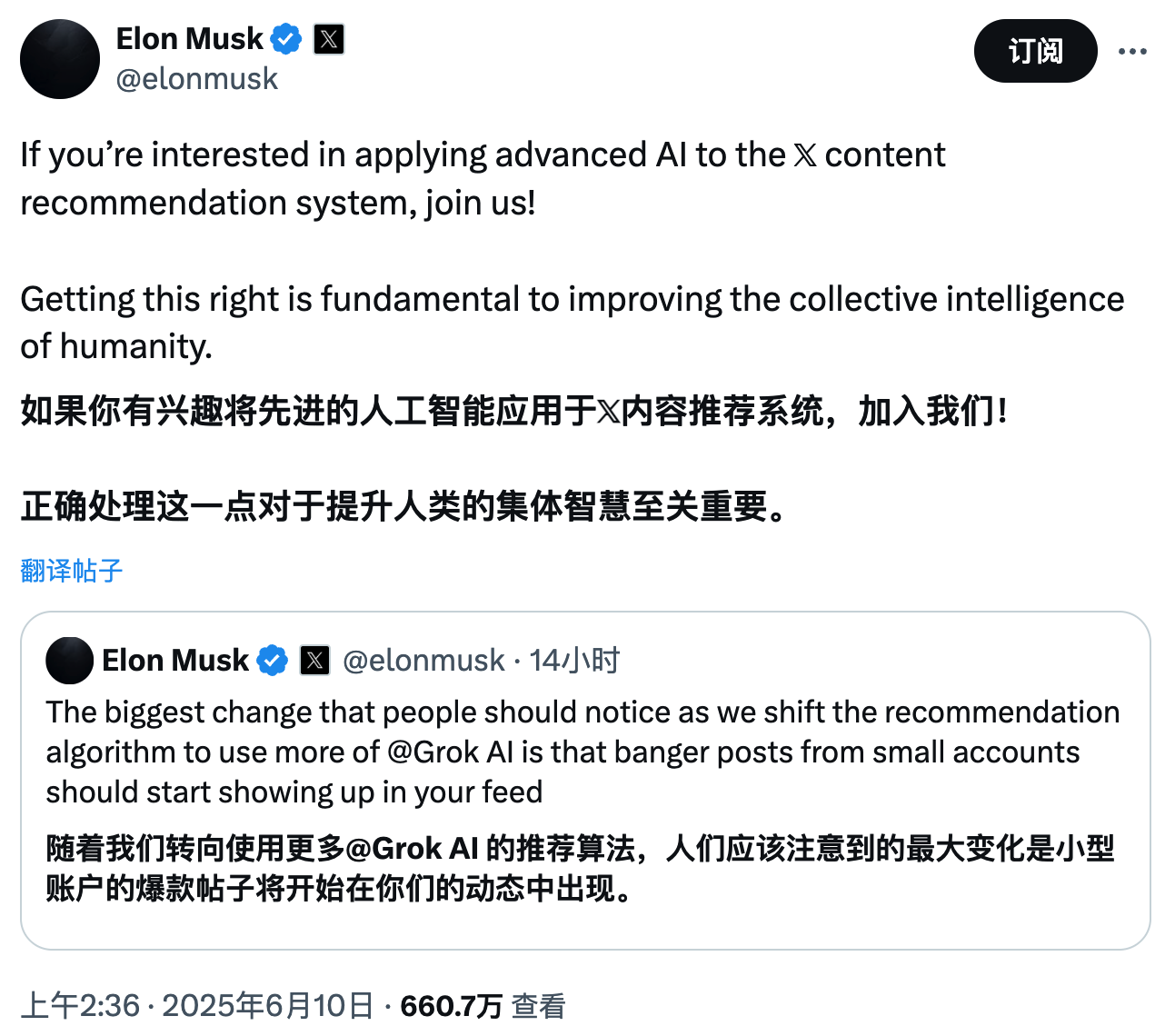Viewport: 1165px width, 1036px height.
Task: Open the @elonmusk handle under the main name
Action: pyautogui.click(x=197, y=79)
